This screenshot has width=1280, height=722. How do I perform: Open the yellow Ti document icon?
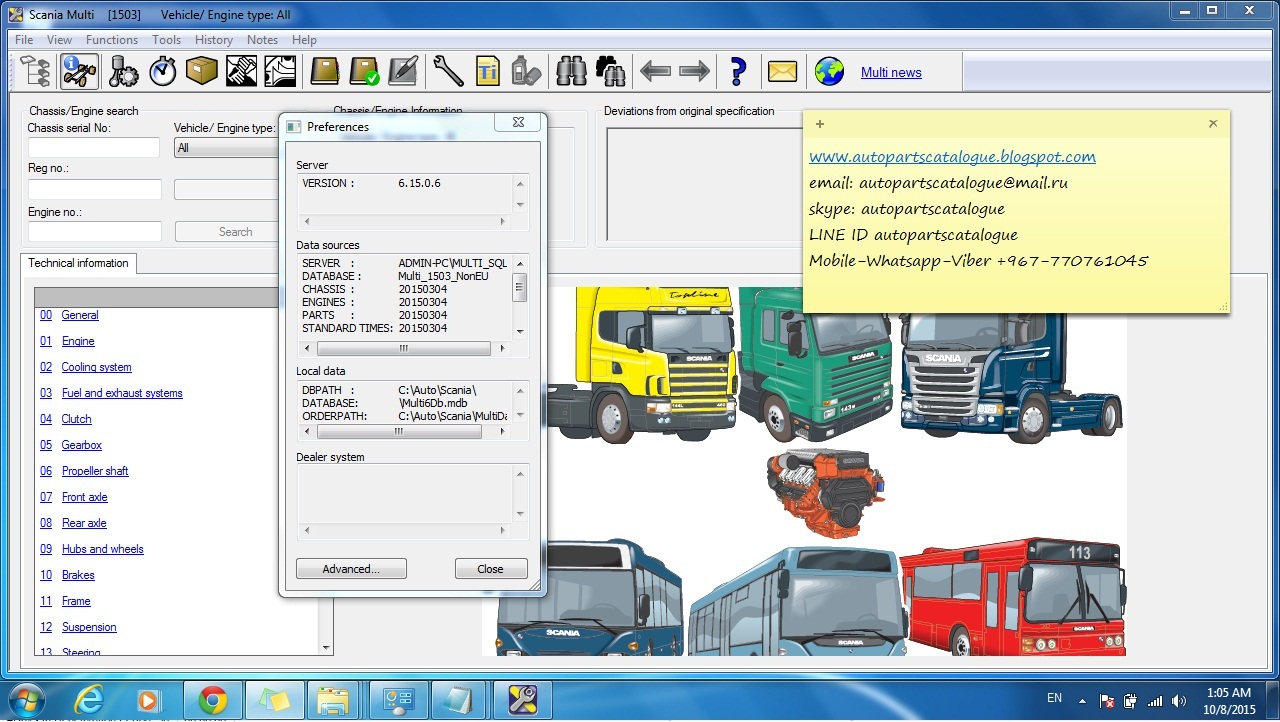(x=487, y=71)
